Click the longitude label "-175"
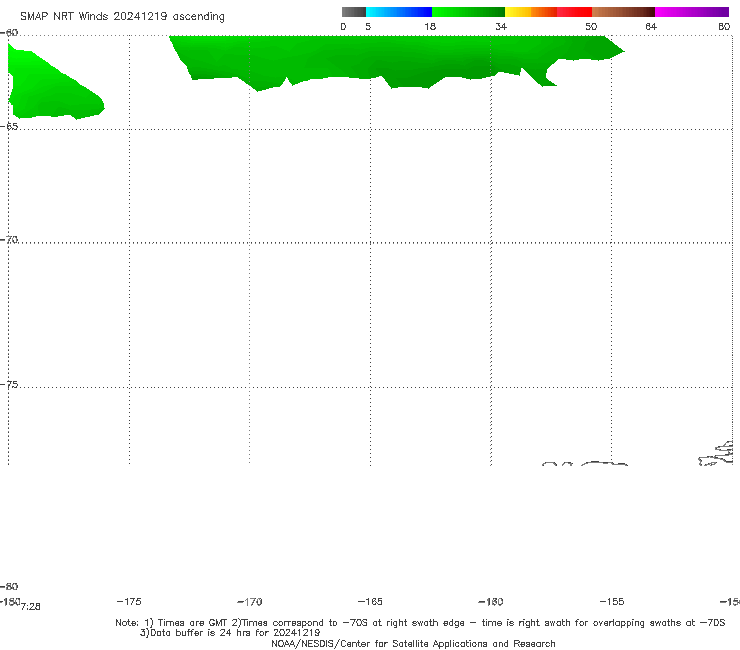 pyautogui.click(x=129, y=601)
